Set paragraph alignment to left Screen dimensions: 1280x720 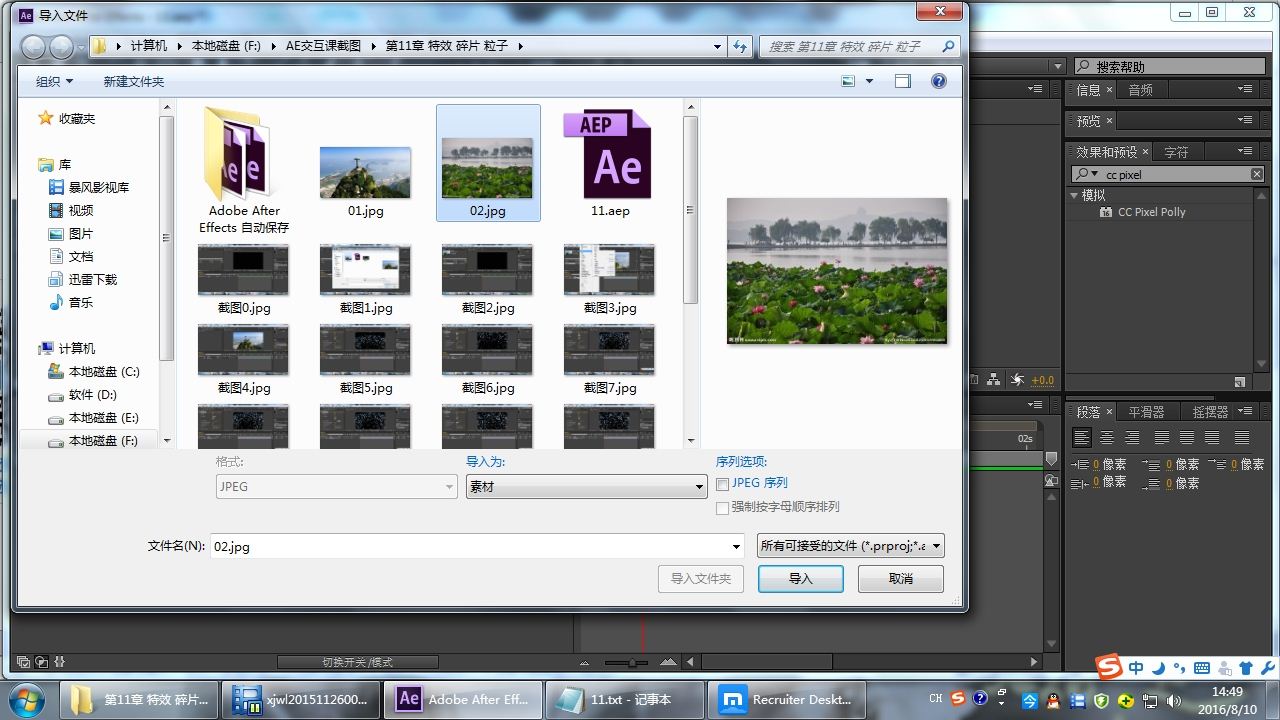click(1081, 438)
